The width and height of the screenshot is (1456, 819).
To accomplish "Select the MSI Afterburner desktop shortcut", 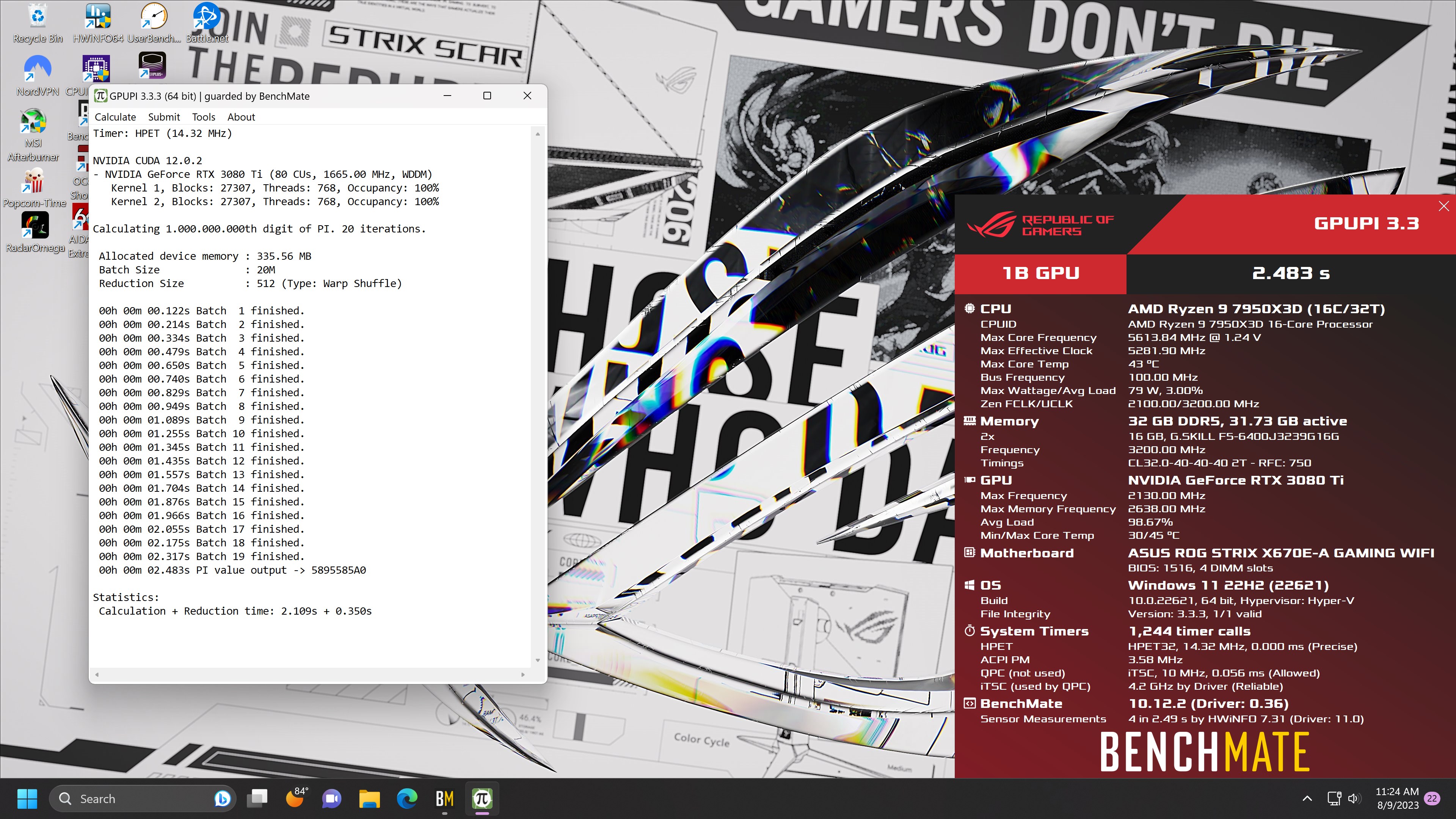I will (x=33, y=135).
